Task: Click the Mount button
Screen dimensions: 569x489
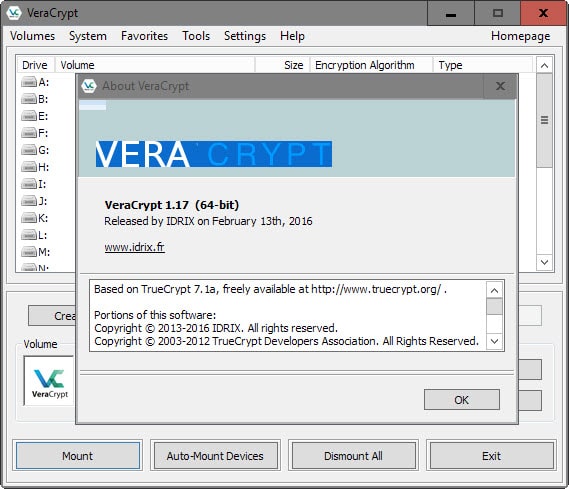Action: coord(78,456)
